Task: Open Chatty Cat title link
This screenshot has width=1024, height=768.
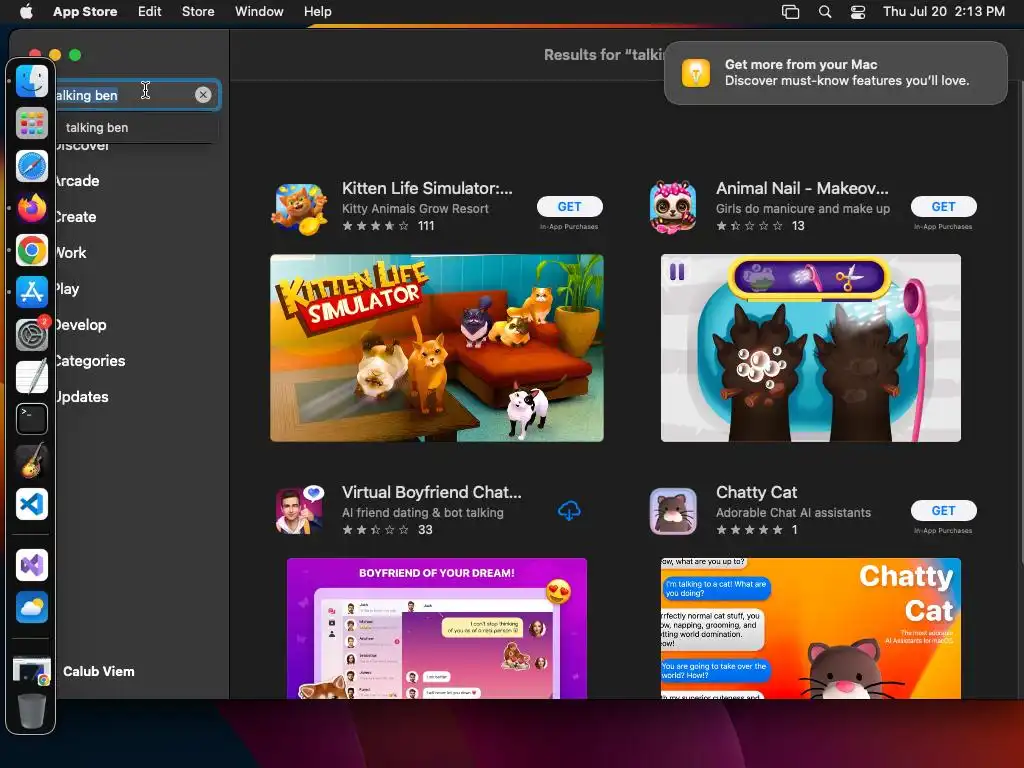Action: pyautogui.click(x=756, y=492)
